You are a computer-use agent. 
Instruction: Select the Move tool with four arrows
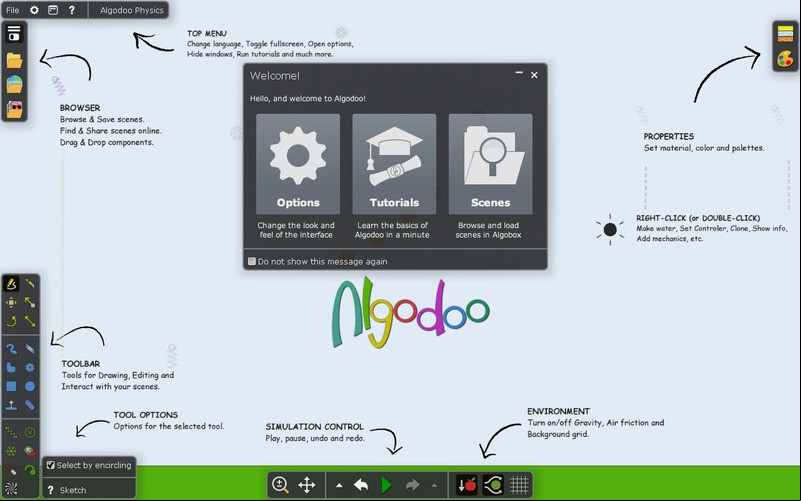click(x=11, y=302)
